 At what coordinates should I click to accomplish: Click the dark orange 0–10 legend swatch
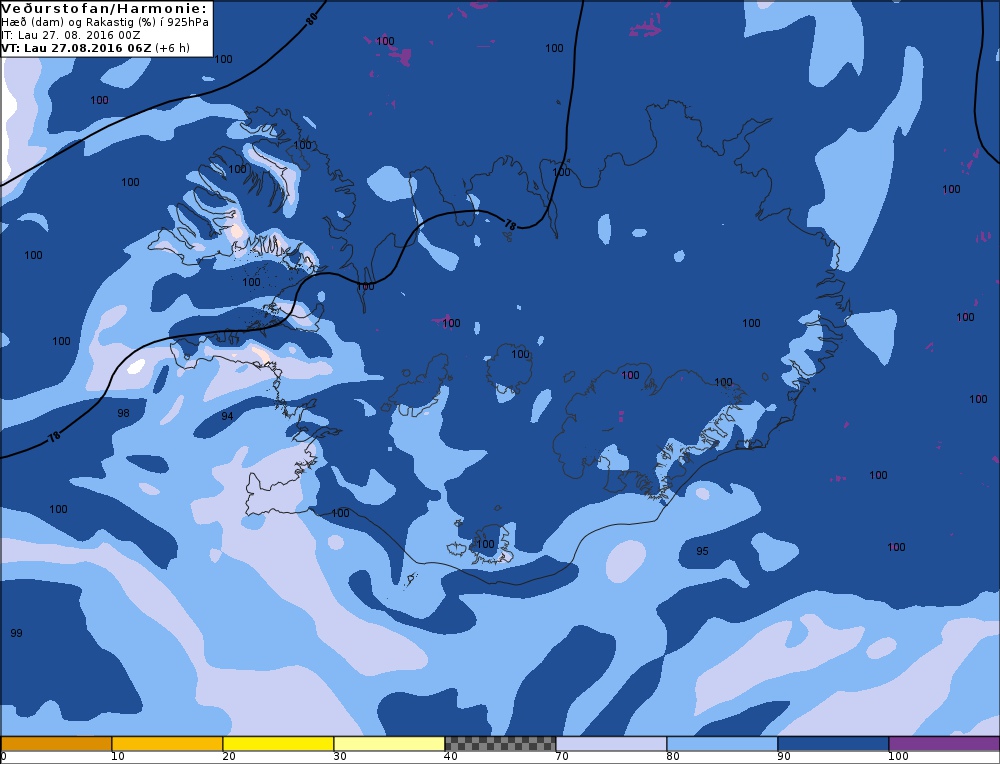click(x=56, y=744)
